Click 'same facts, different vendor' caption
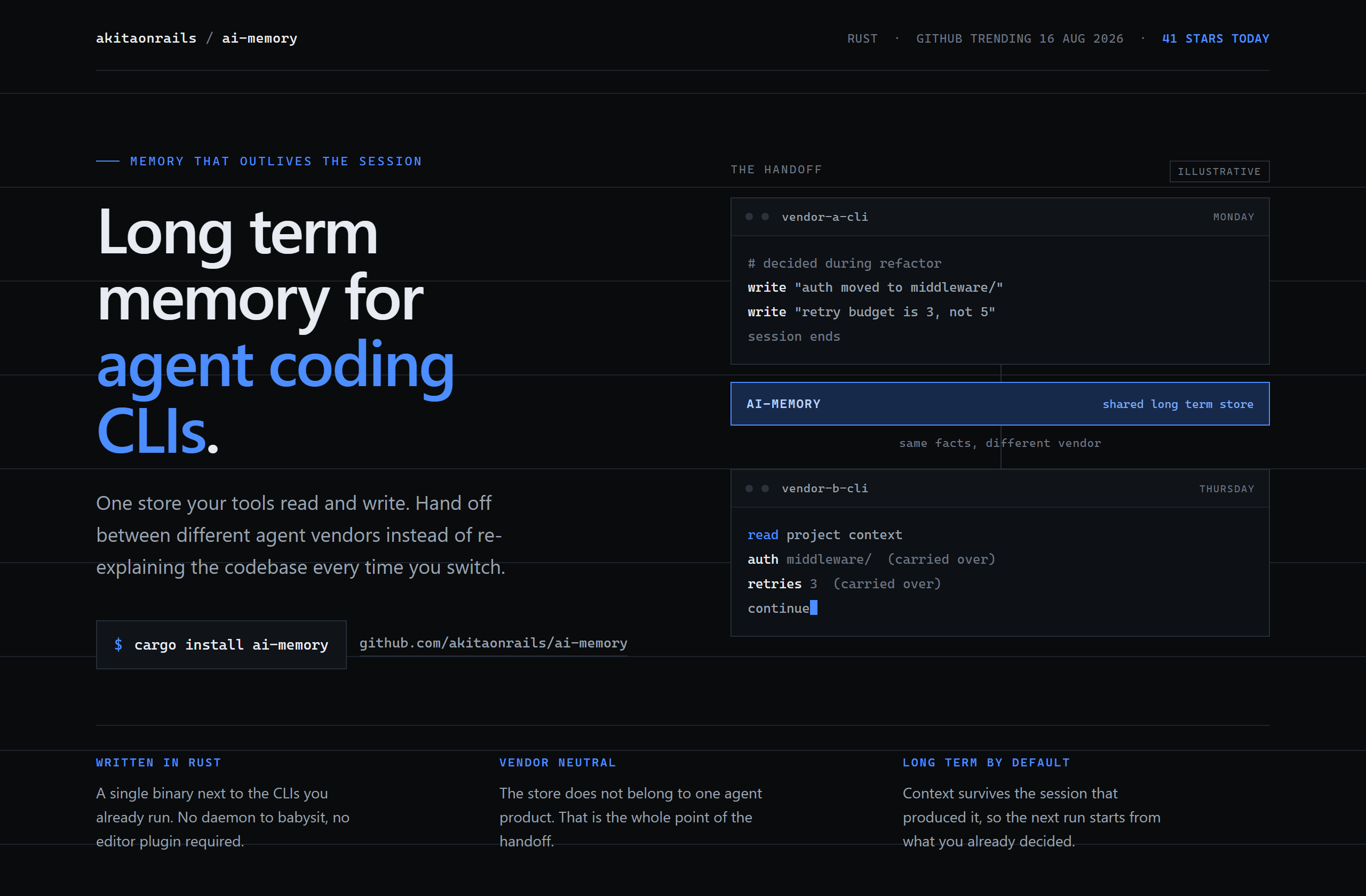This screenshot has height=896, width=1366. click(x=1000, y=443)
